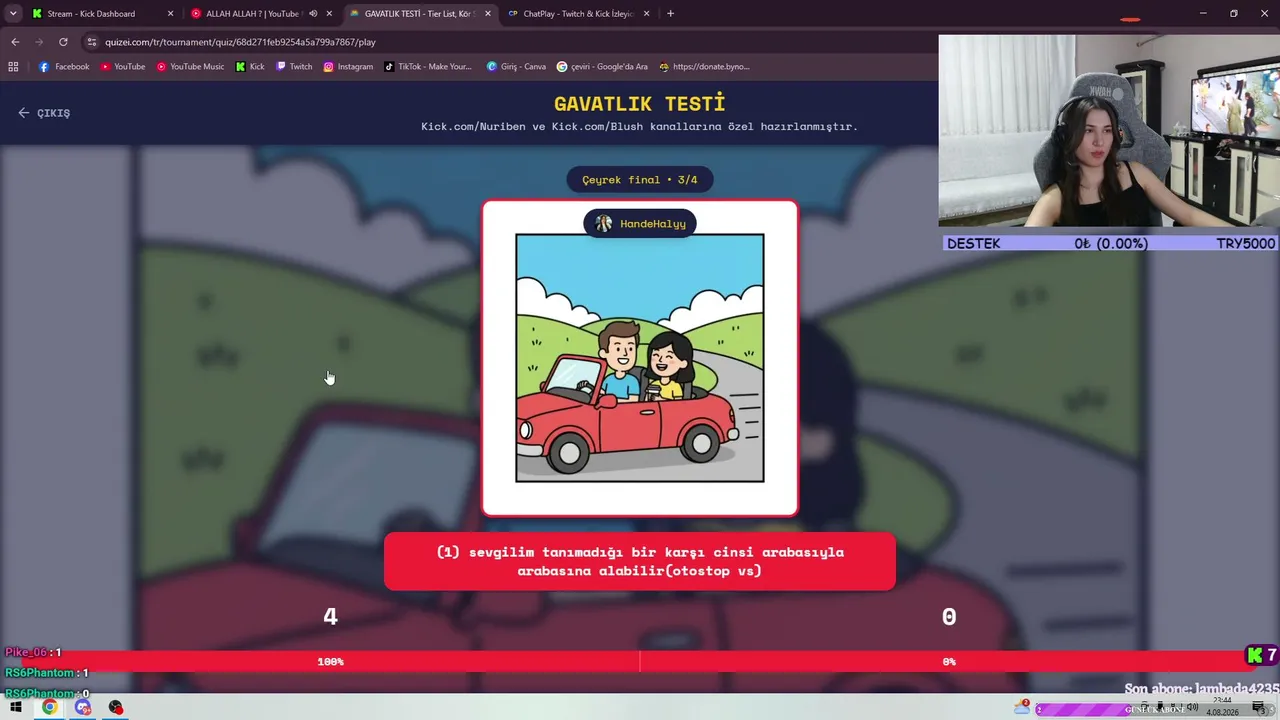Minimize the Chrome window
This screenshot has width=1280, height=720.
pos(1202,14)
